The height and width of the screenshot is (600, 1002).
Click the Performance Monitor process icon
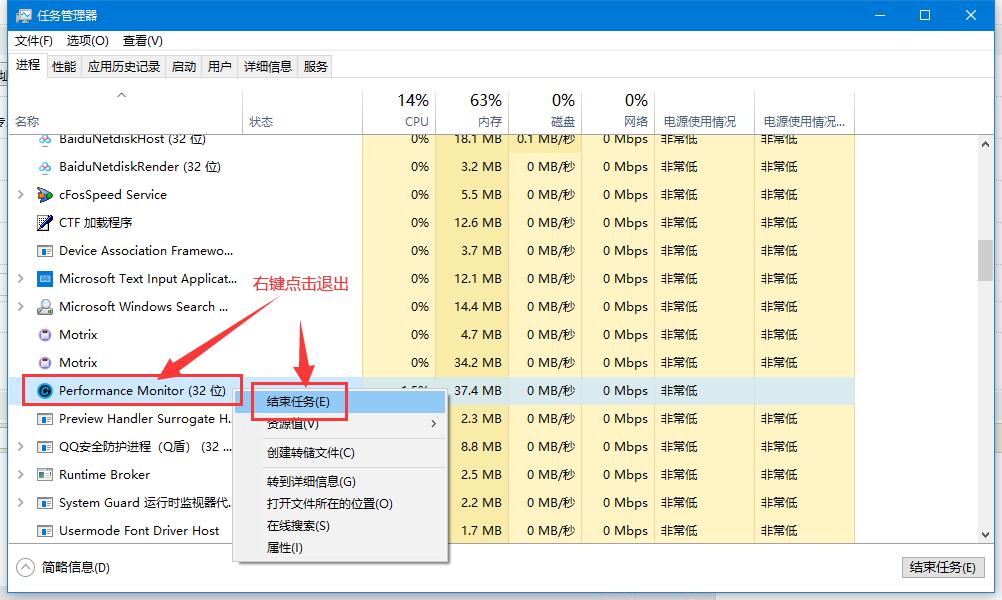tap(45, 390)
